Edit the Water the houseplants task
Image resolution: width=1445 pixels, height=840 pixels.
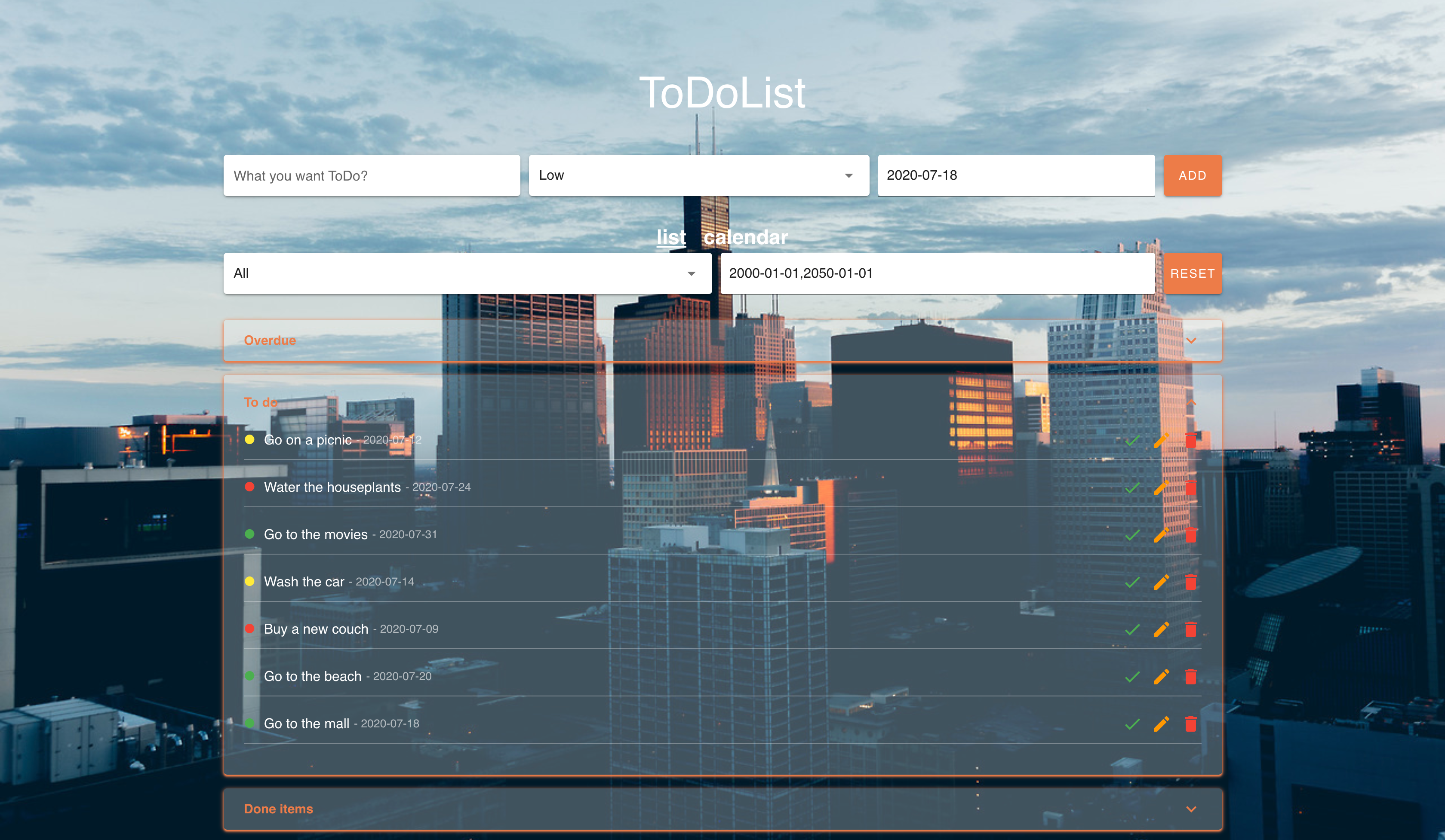coord(1161,487)
